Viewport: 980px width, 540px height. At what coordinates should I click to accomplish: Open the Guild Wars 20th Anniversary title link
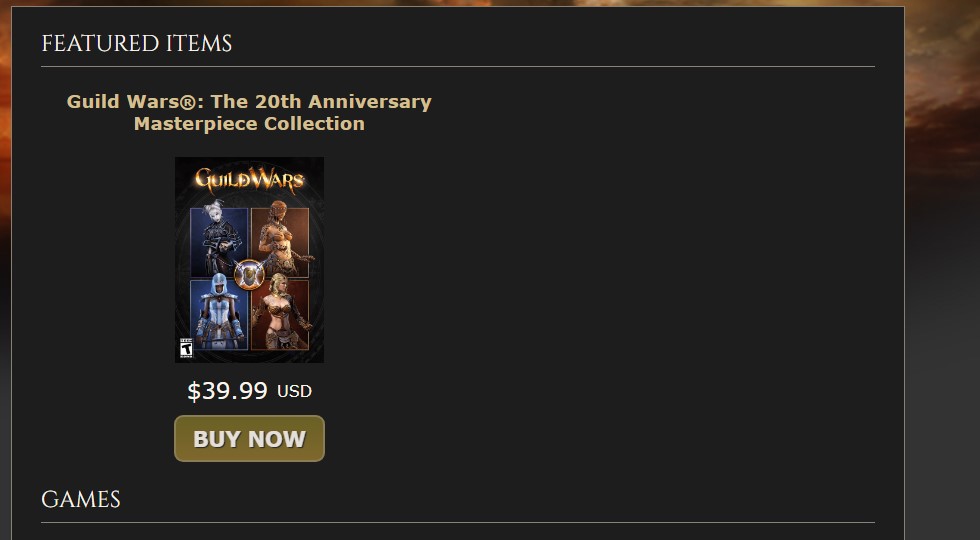point(249,112)
